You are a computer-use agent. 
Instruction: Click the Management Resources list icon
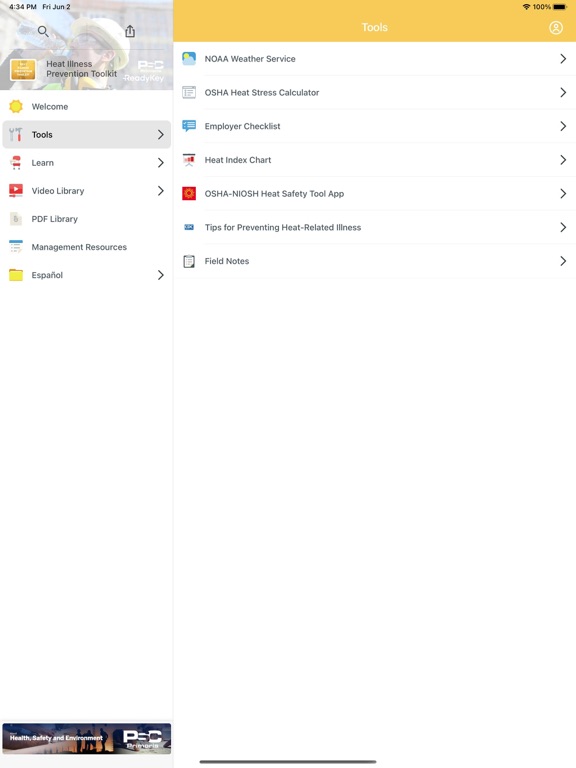point(16,247)
